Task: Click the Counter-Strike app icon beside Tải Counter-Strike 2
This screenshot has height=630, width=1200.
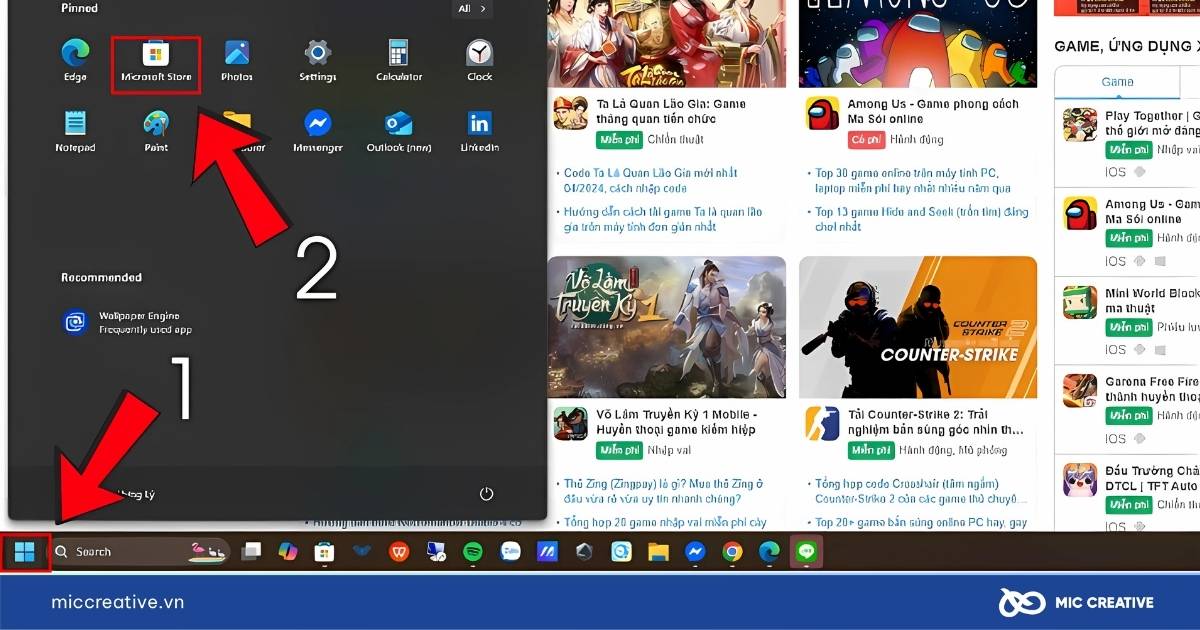Action: tap(822, 423)
